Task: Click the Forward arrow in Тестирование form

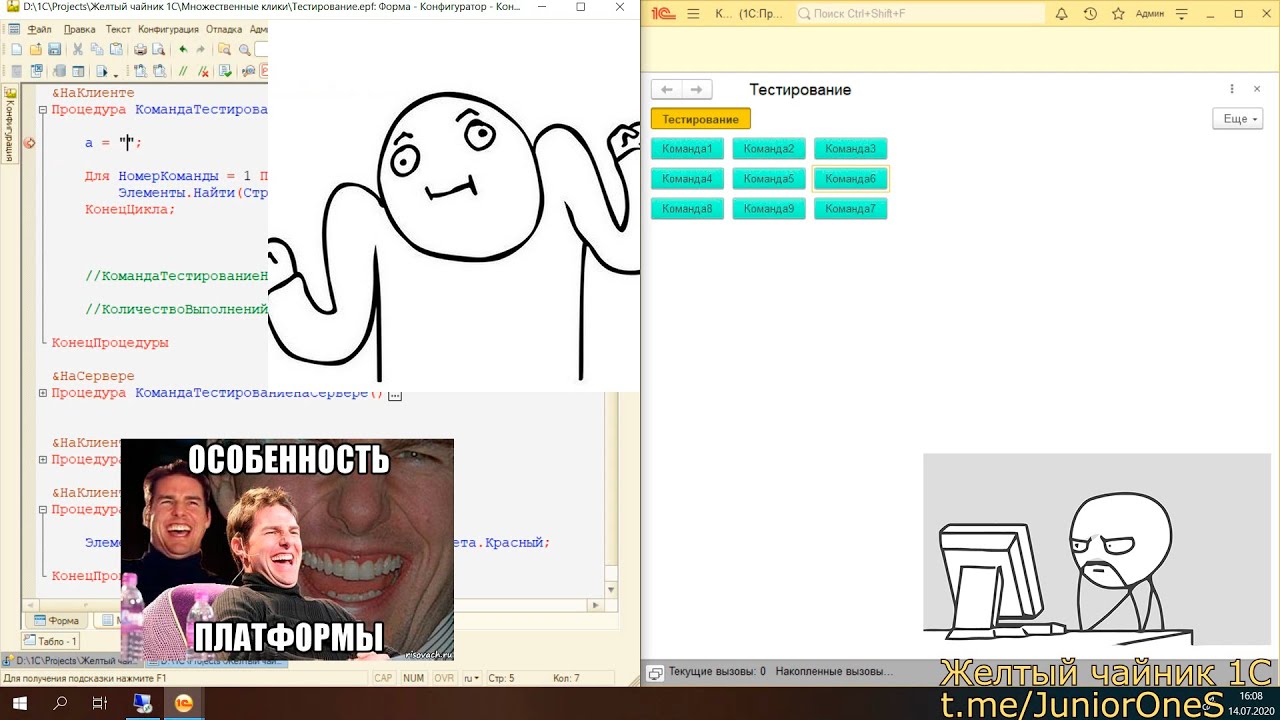Action: 697,89
